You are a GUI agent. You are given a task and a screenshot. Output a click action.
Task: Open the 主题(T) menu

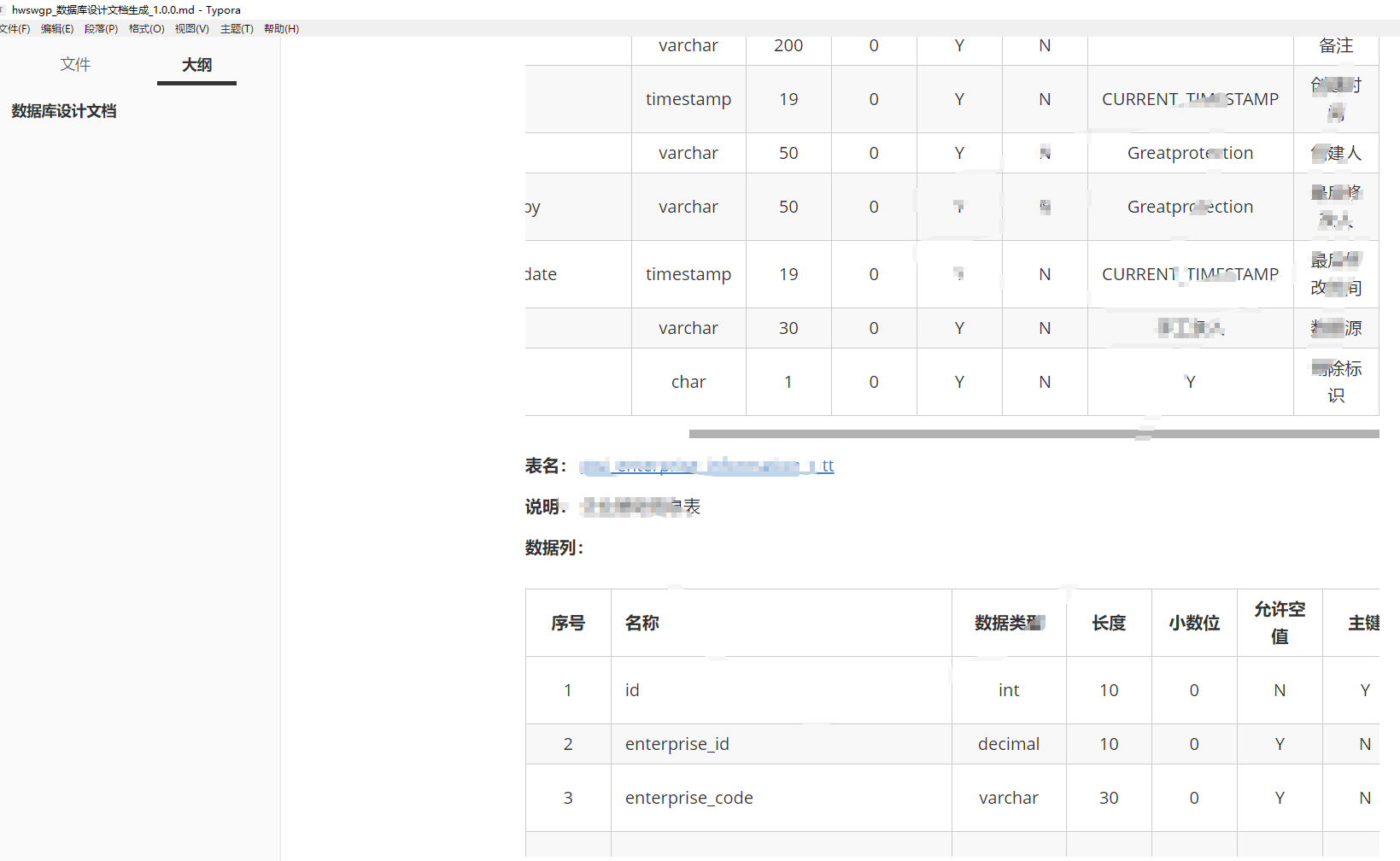point(237,28)
